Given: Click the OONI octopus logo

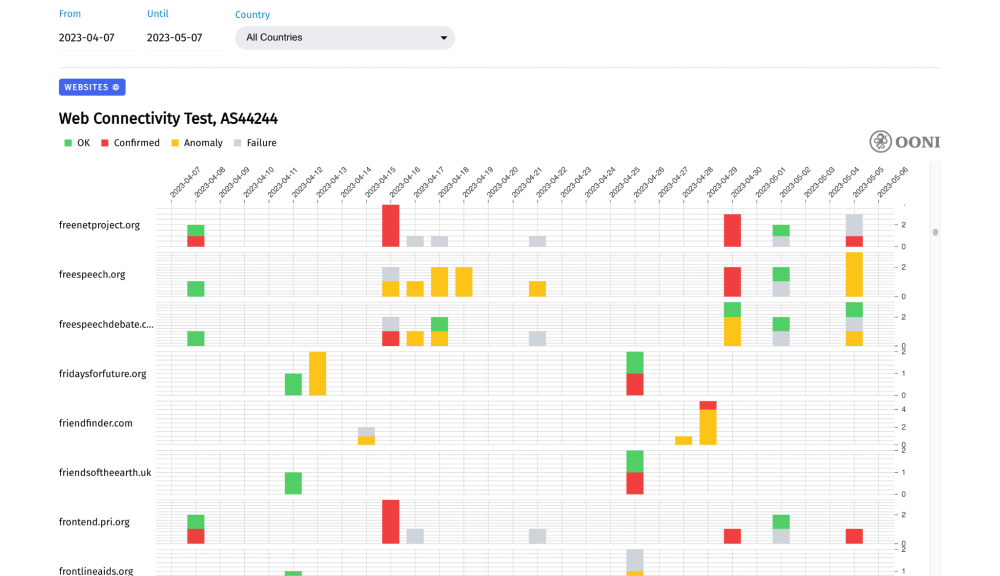Looking at the screenshot, I should pyautogui.click(x=880, y=142).
